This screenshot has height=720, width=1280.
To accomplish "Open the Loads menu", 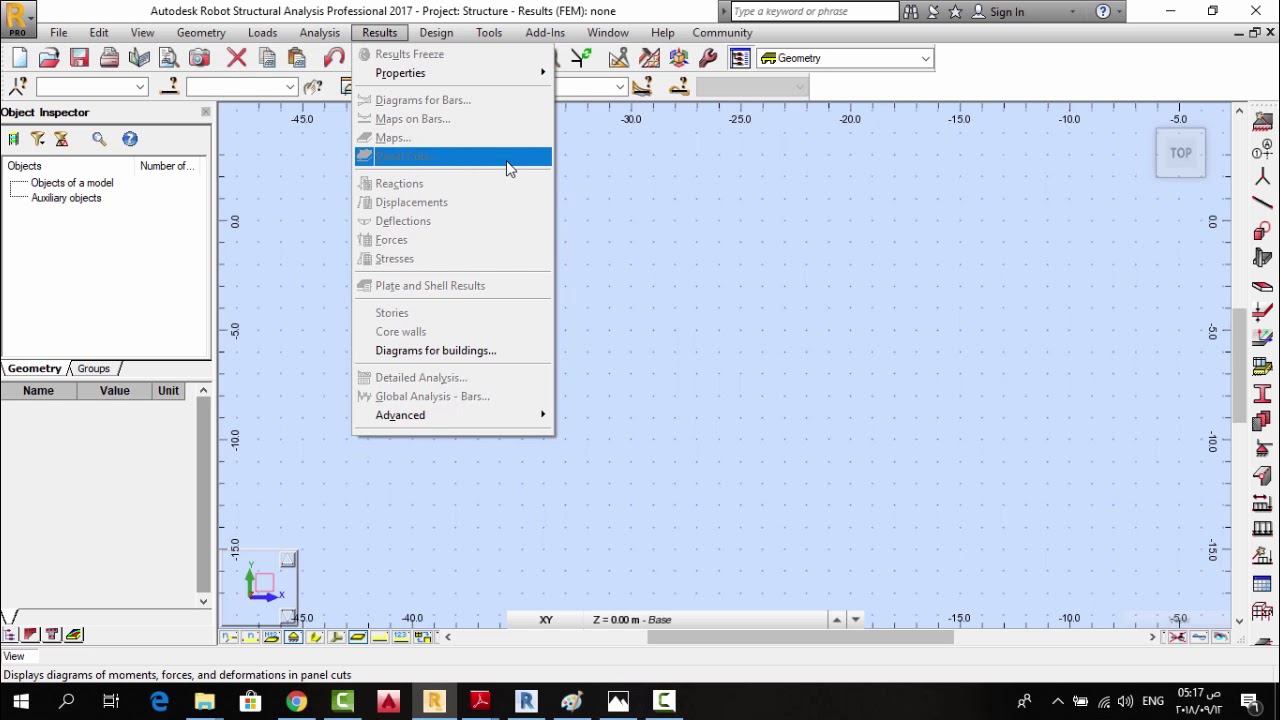I will [262, 33].
